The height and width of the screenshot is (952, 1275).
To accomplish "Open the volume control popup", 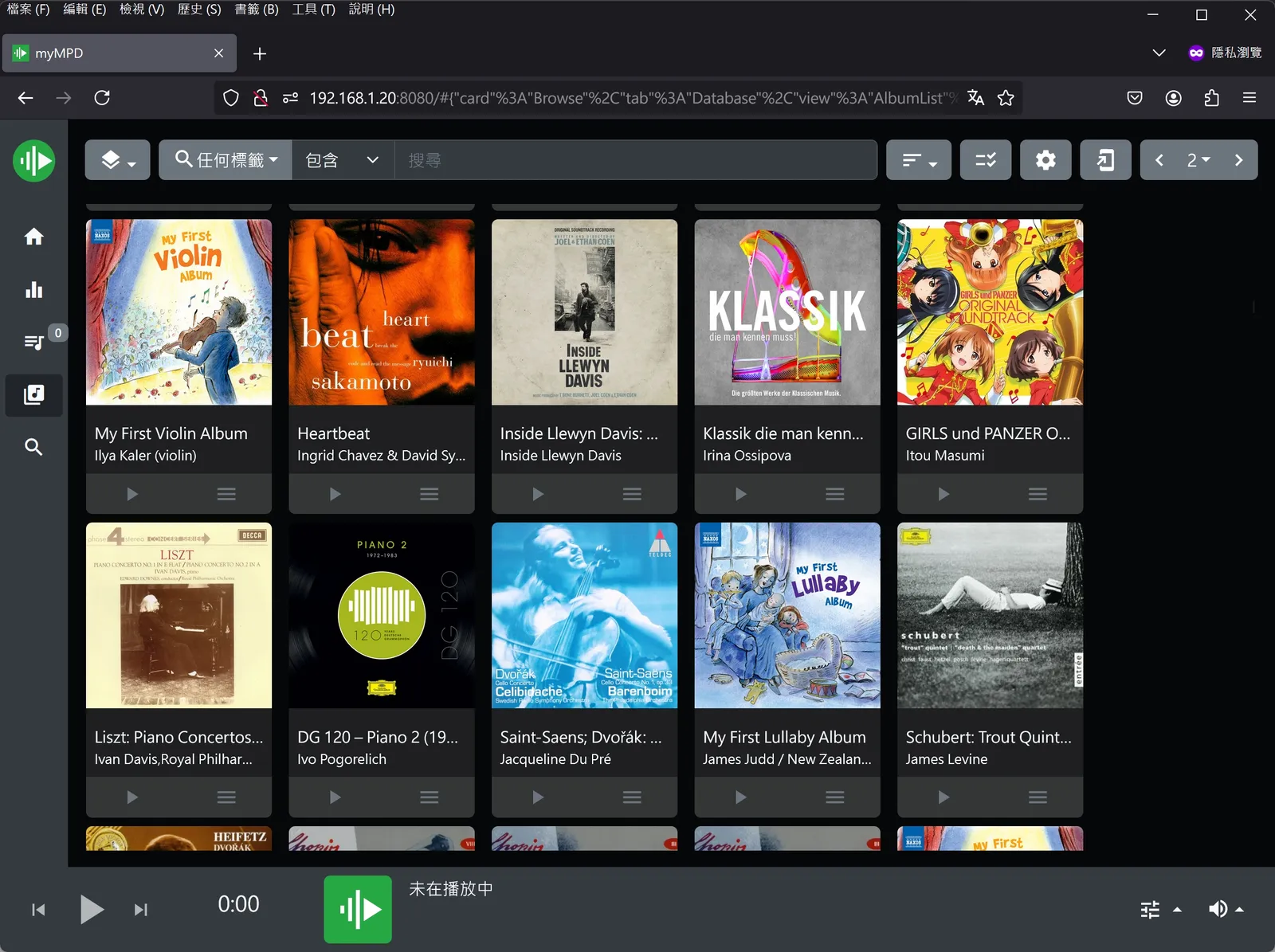I will pyautogui.click(x=1226, y=909).
